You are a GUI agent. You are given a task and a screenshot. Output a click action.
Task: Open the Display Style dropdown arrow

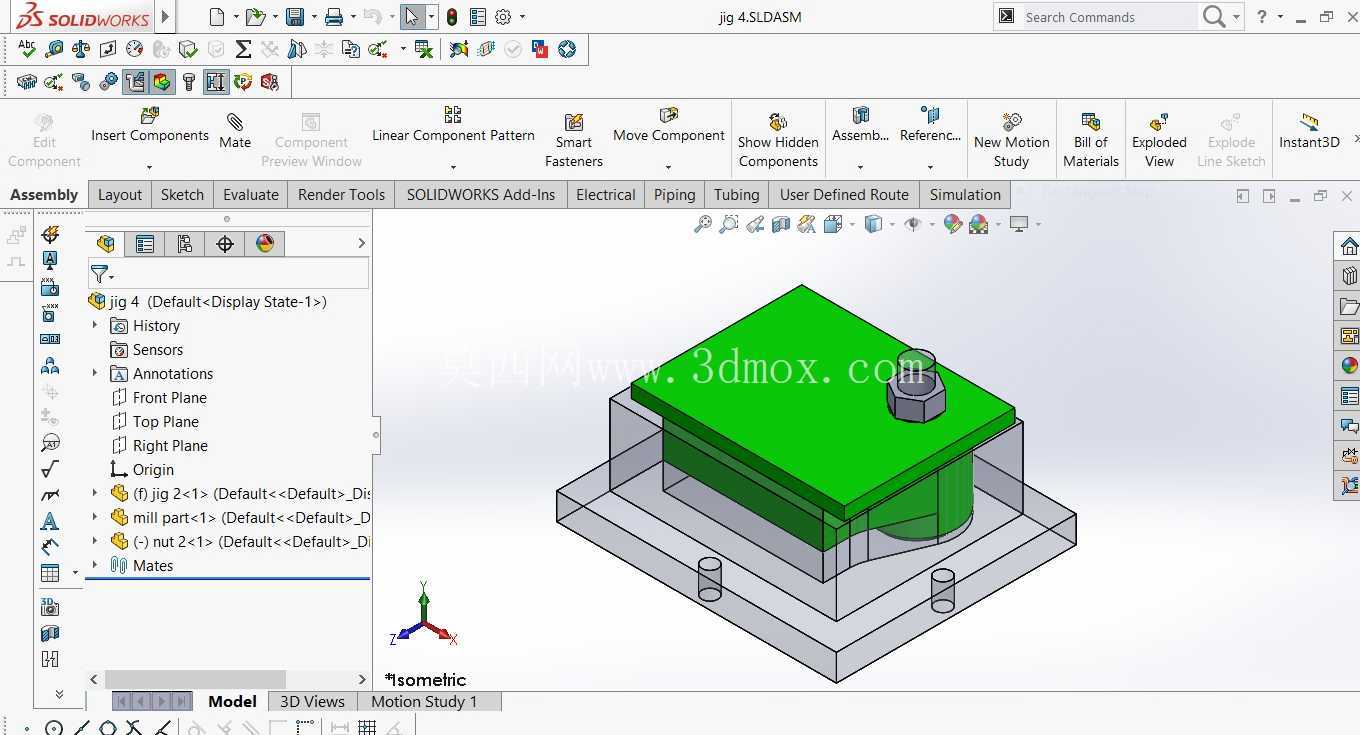coord(891,224)
